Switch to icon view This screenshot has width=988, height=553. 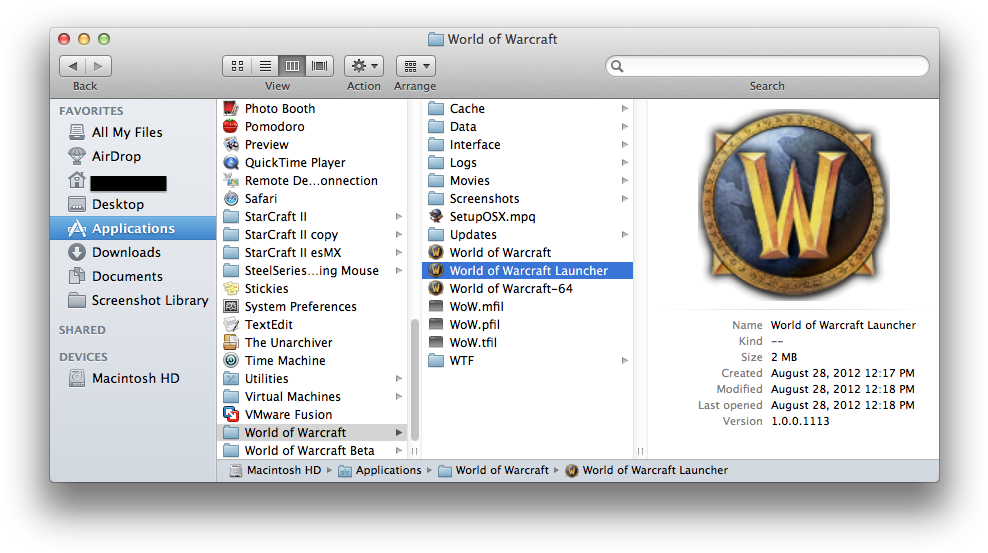pos(238,66)
